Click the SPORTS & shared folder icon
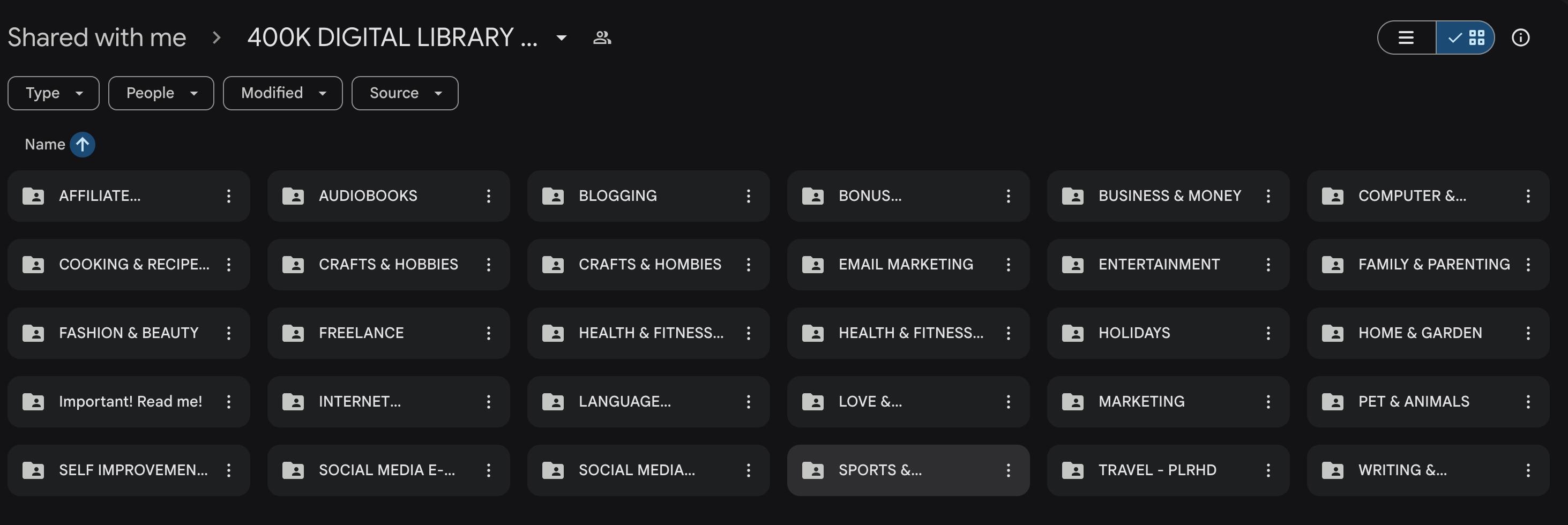 click(812, 471)
